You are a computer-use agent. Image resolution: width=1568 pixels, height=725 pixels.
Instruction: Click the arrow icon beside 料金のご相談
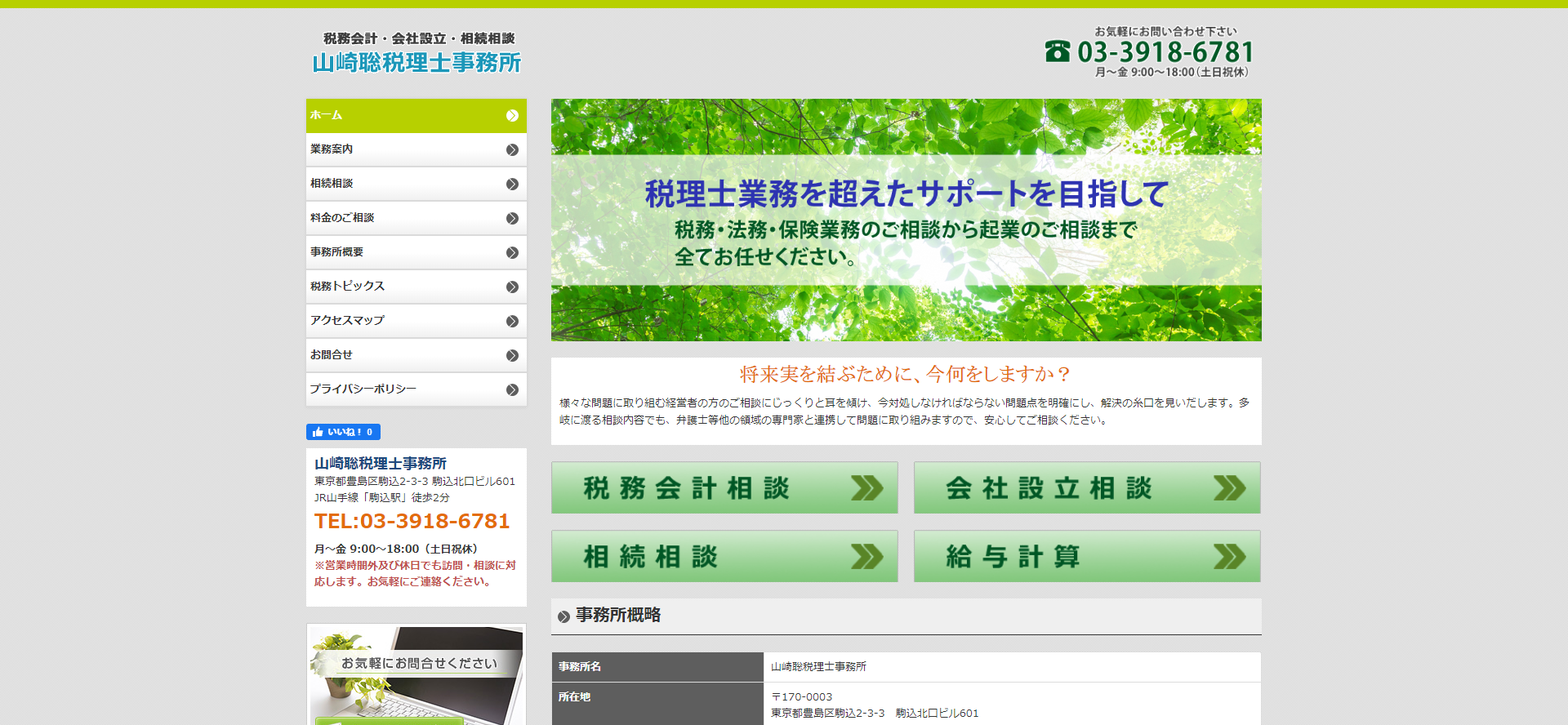pyautogui.click(x=512, y=219)
